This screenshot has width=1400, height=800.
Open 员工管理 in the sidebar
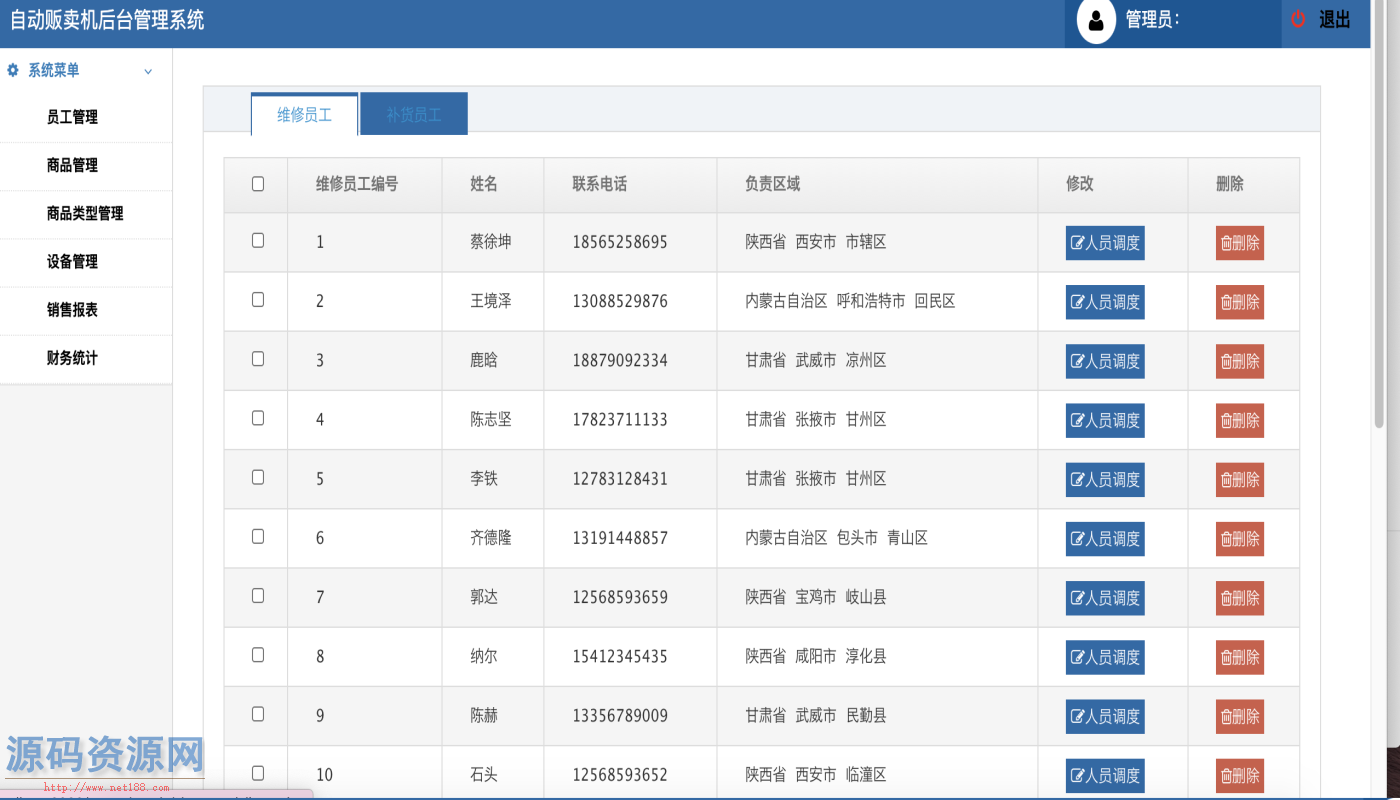tap(72, 117)
